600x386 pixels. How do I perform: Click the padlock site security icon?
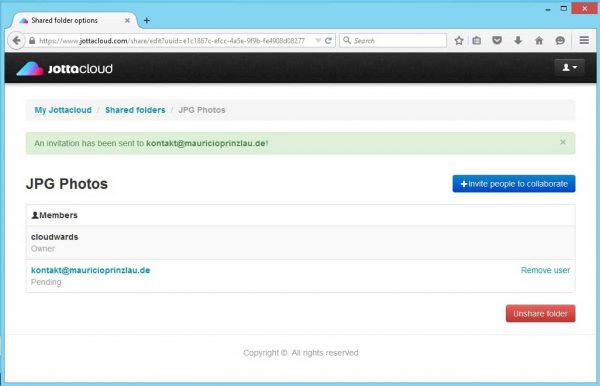(x=32, y=41)
